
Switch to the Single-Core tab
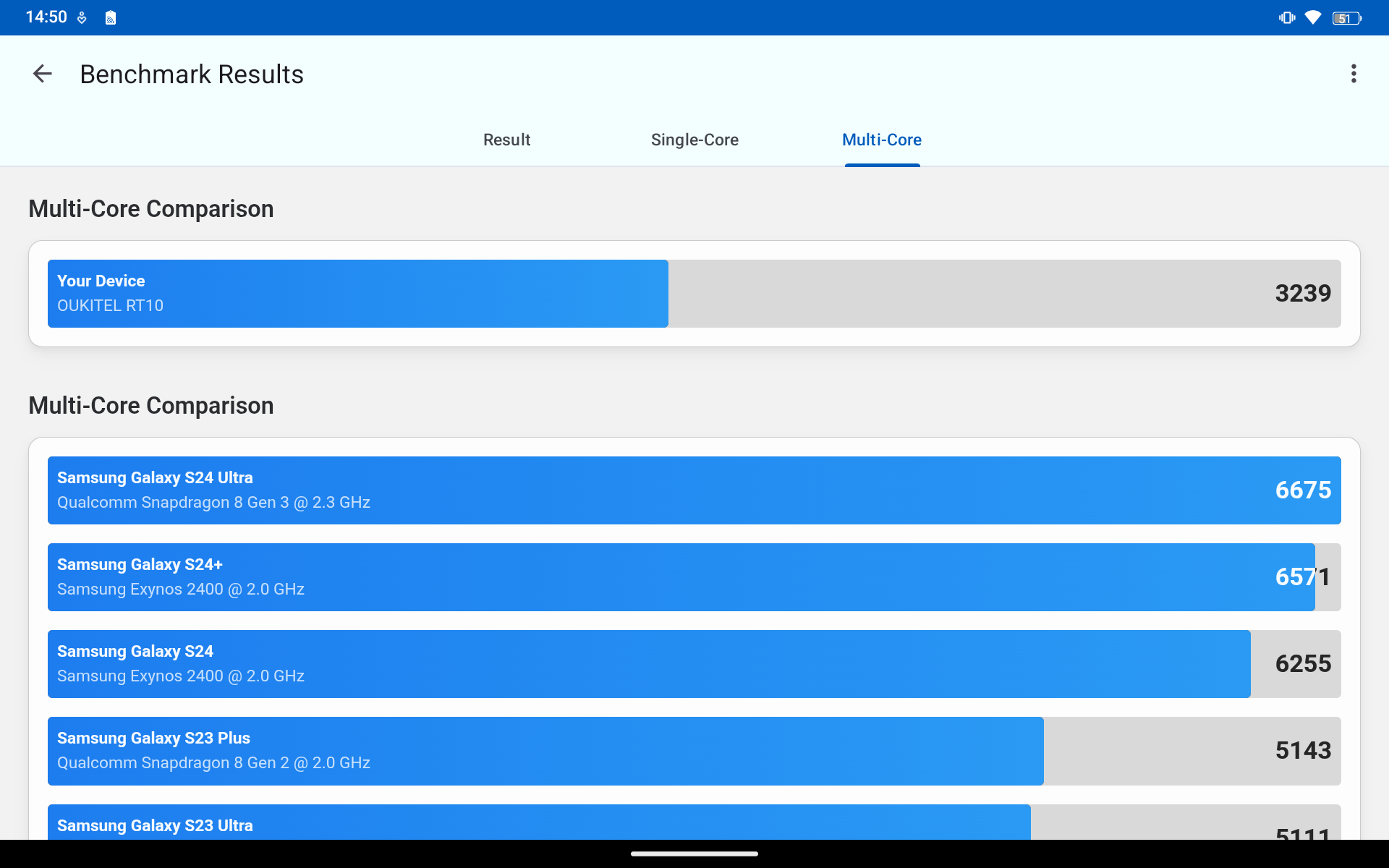694,140
